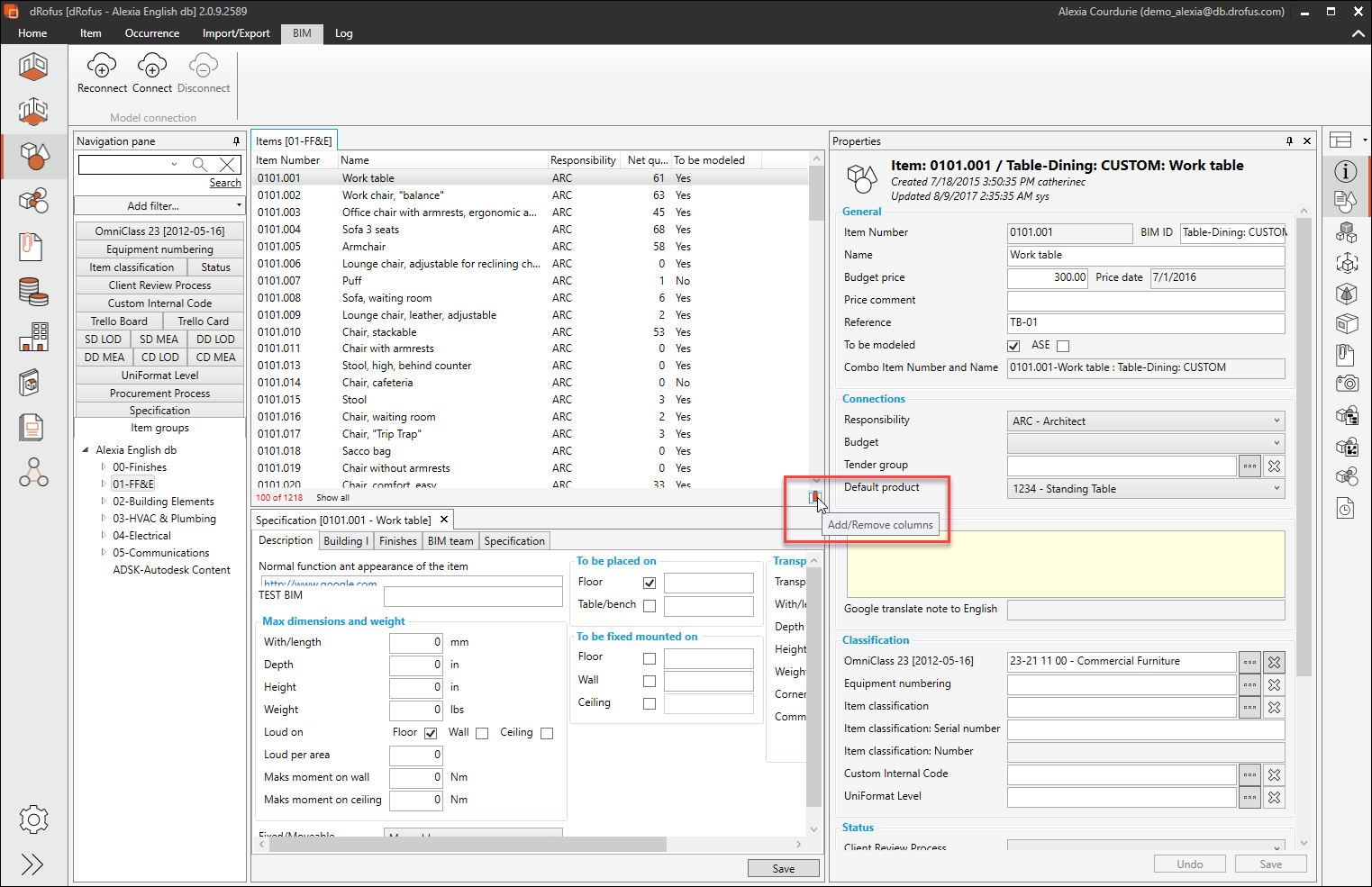Click the Budget price input field
Screen dimensions: 1372x887
(x=1048, y=277)
